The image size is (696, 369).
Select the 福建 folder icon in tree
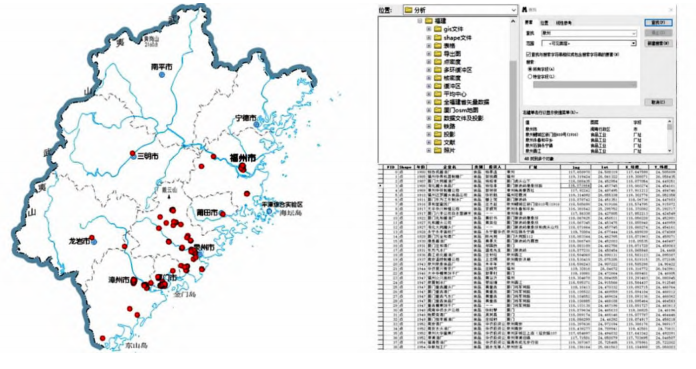(x=429, y=21)
